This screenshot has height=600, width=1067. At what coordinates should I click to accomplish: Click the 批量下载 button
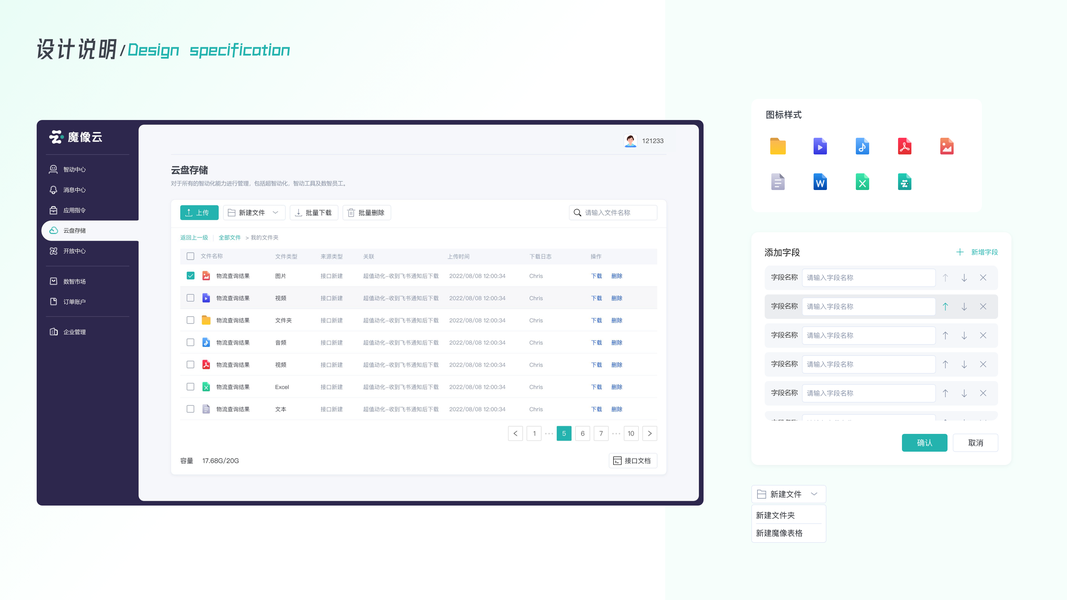click(x=314, y=213)
